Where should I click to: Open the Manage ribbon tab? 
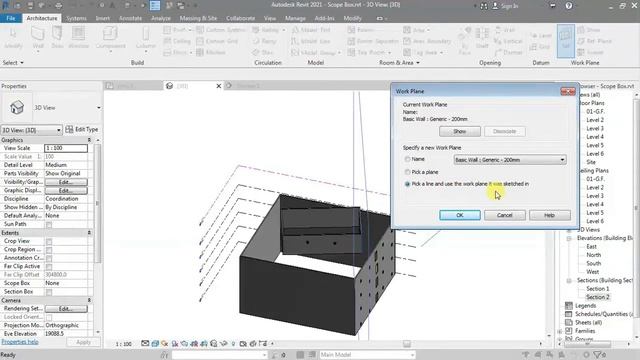(x=295, y=18)
